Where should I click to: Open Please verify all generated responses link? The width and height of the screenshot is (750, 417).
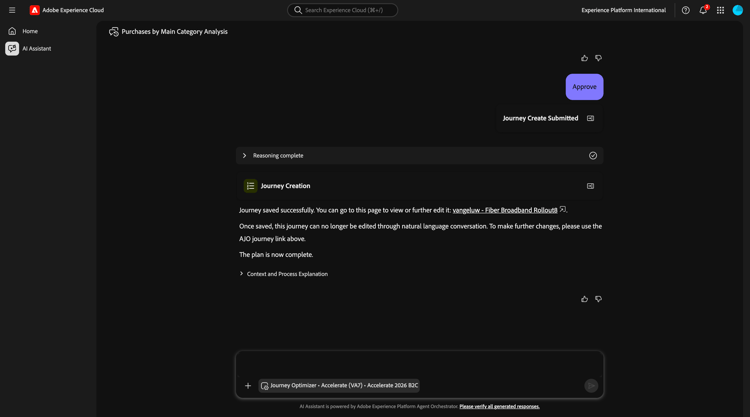pyautogui.click(x=499, y=406)
